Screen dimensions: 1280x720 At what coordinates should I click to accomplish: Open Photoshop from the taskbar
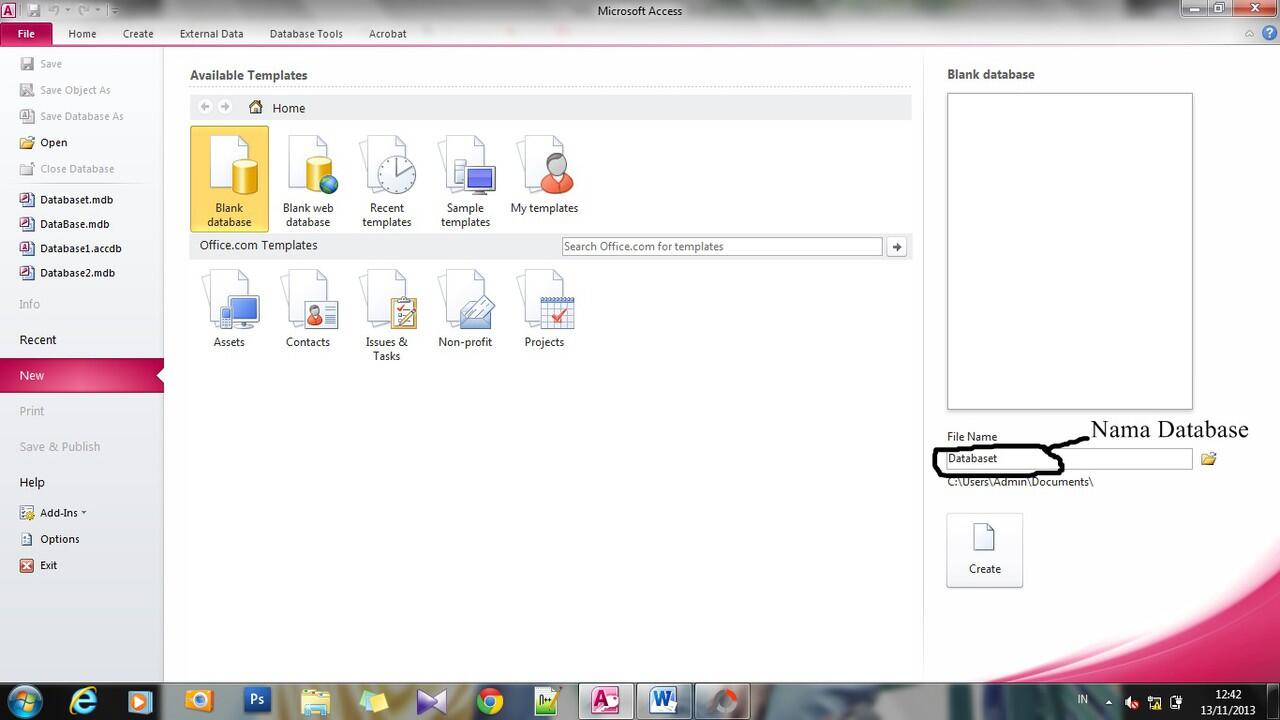pyautogui.click(x=257, y=701)
